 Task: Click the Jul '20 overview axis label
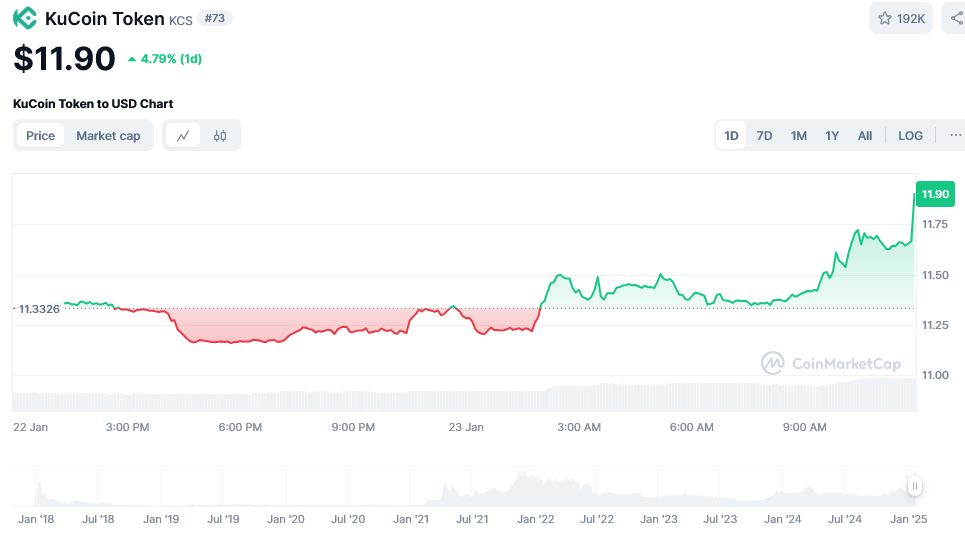click(x=348, y=519)
